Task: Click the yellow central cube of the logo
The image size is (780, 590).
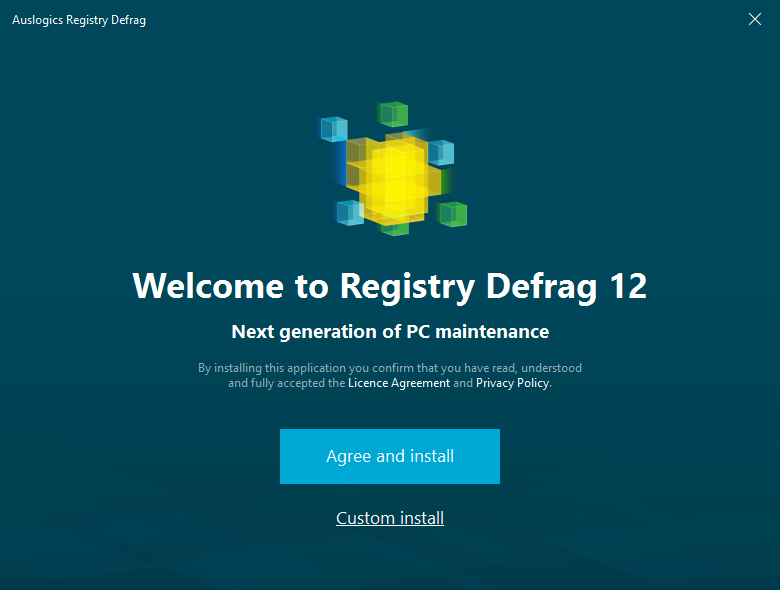Action: click(393, 179)
